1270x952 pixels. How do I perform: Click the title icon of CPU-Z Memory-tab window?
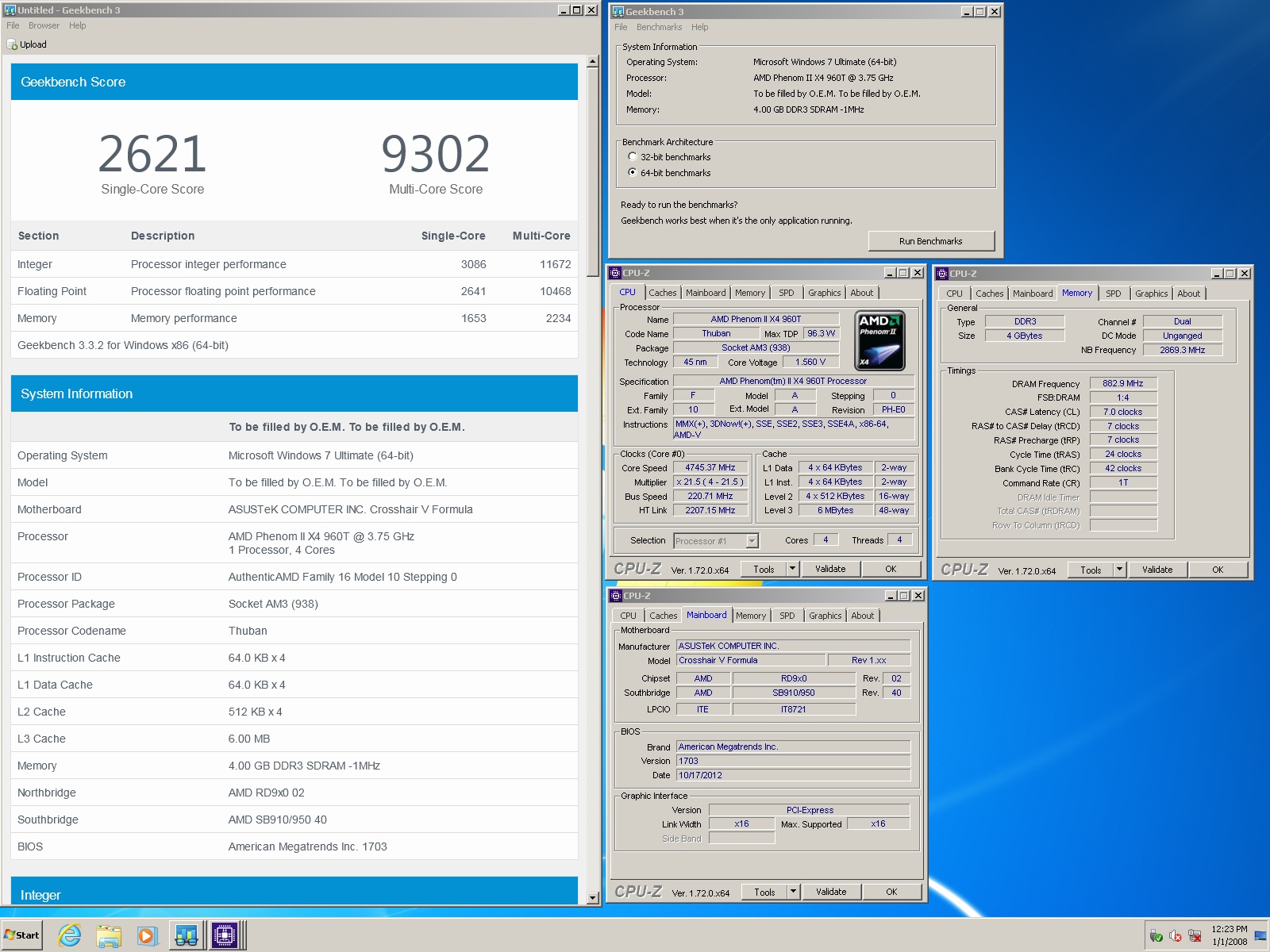(942, 274)
